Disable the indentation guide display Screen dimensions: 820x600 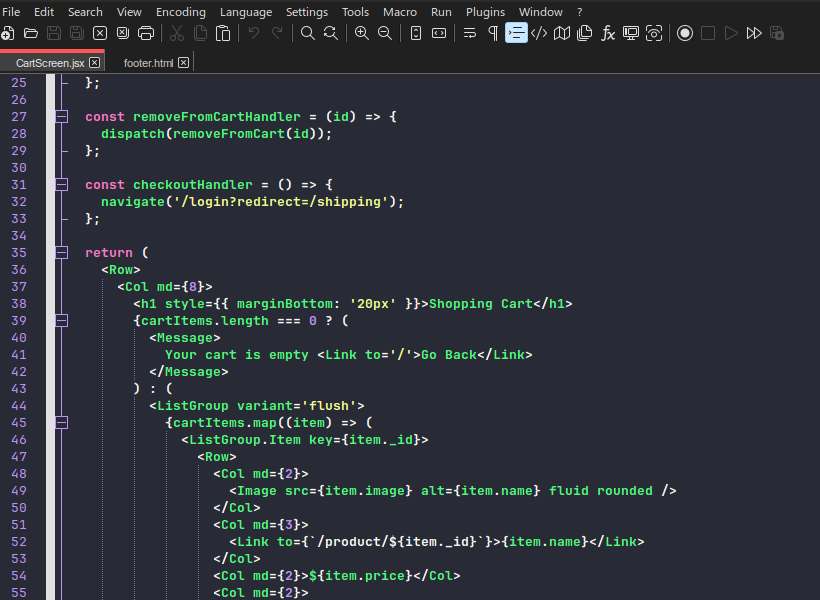point(516,33)
